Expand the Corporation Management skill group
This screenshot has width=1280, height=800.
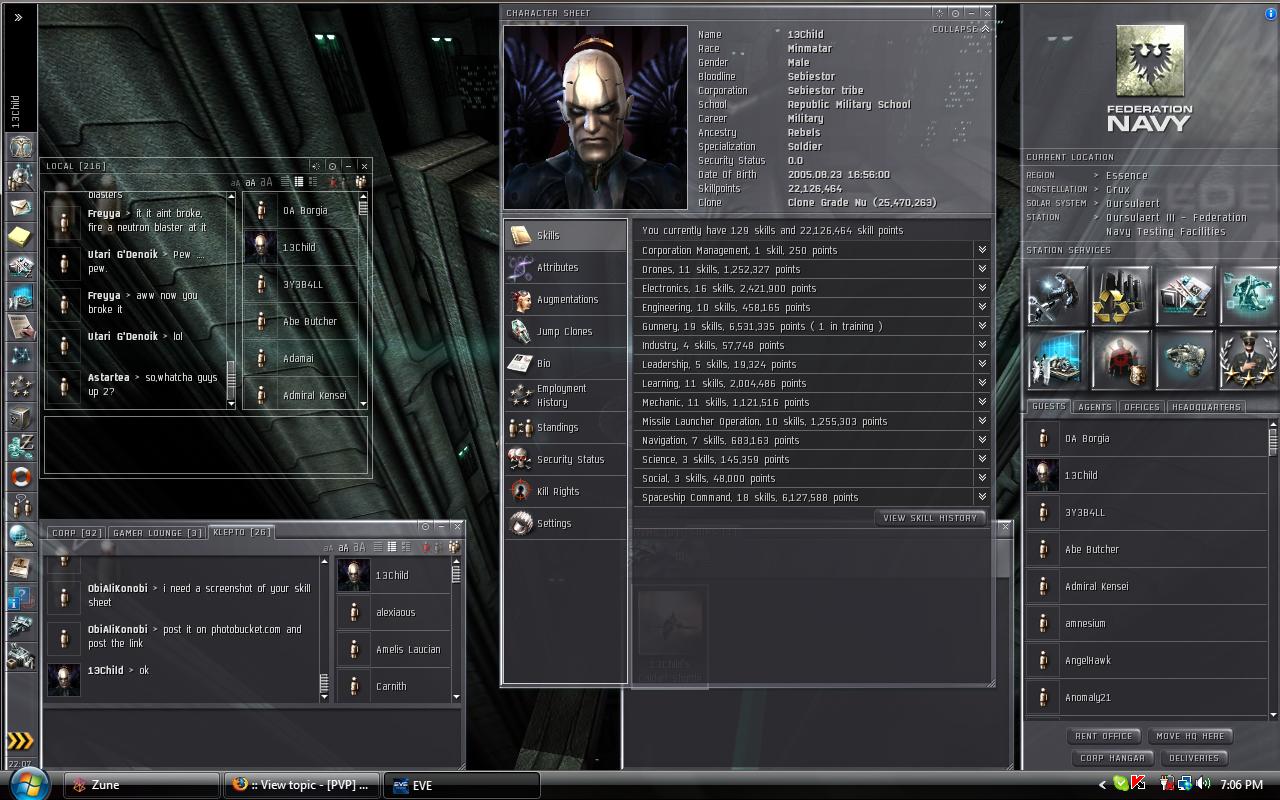[x=982, y=250]
